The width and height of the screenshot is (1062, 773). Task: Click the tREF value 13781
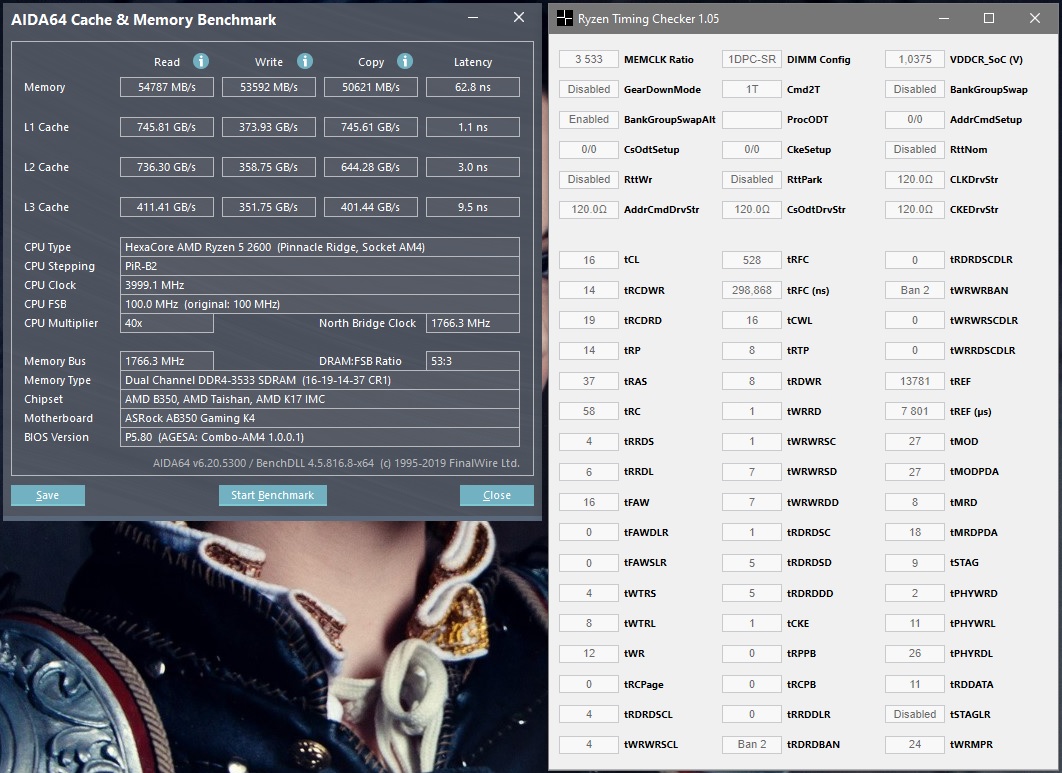pyautogui.click(x=914, y=381)
